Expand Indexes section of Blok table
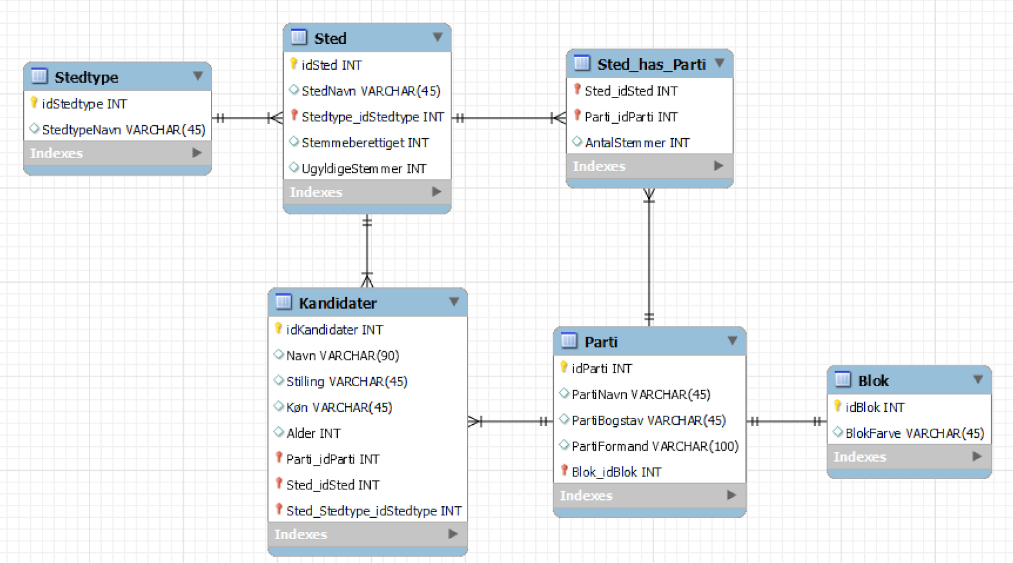Image resolution: width=1013 pixels, height=563 pixels. click(977, 456)
